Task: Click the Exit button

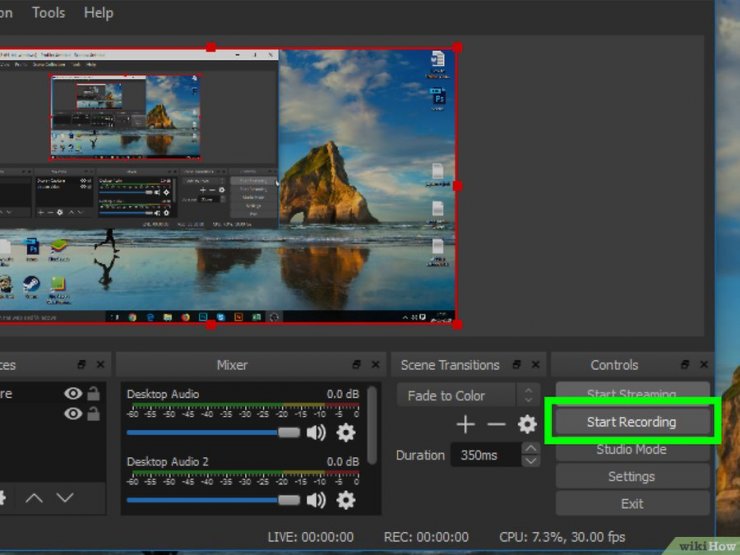Action: 631,504
